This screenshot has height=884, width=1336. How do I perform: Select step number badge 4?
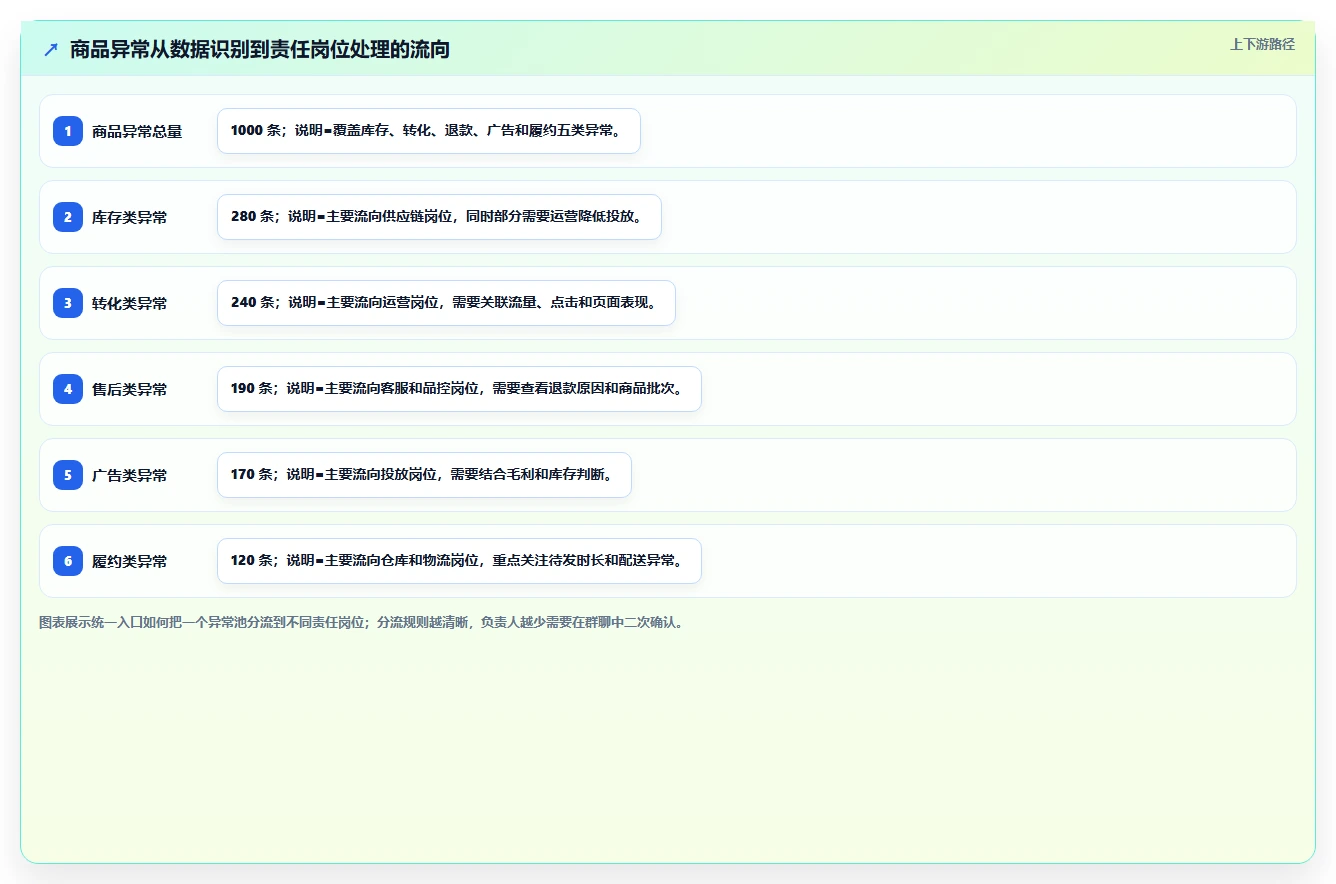click(x=68, y=389)
